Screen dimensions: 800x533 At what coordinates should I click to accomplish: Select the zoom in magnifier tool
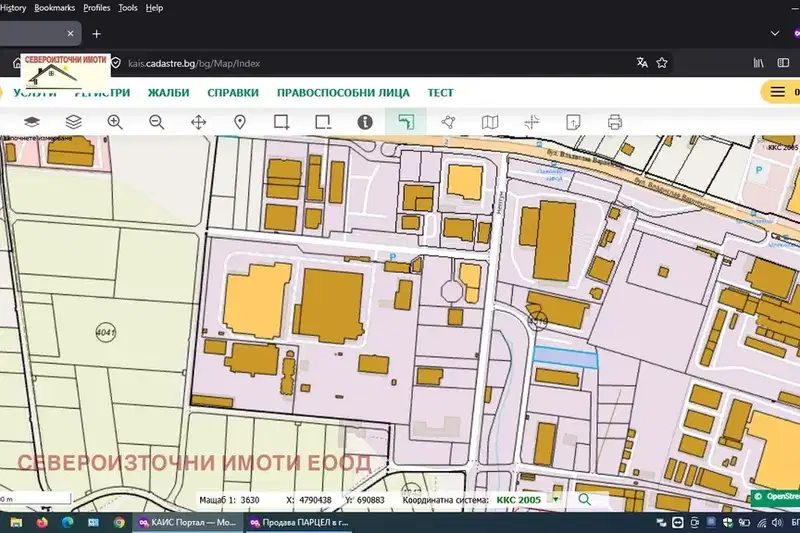point(115,122)
